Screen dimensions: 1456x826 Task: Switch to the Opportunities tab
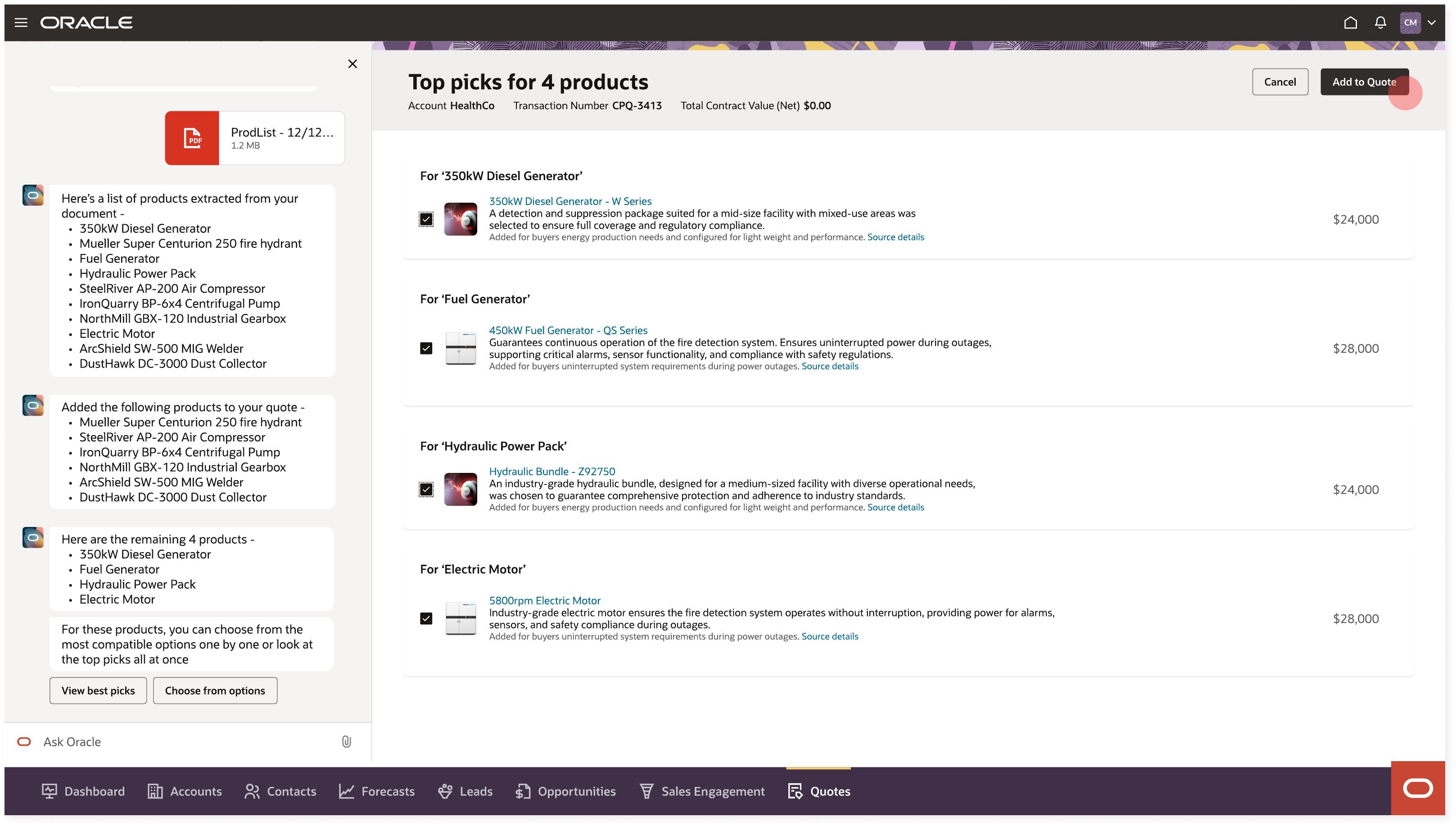point(565,791)
